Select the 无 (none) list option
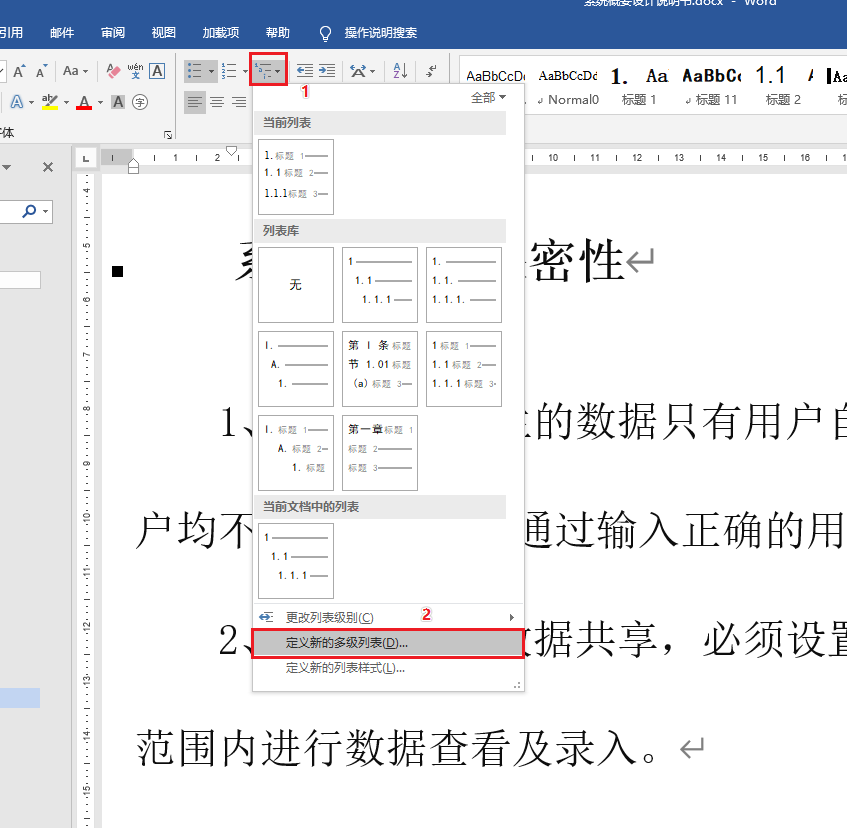This screenshot has width=847, height=828. 295,285
